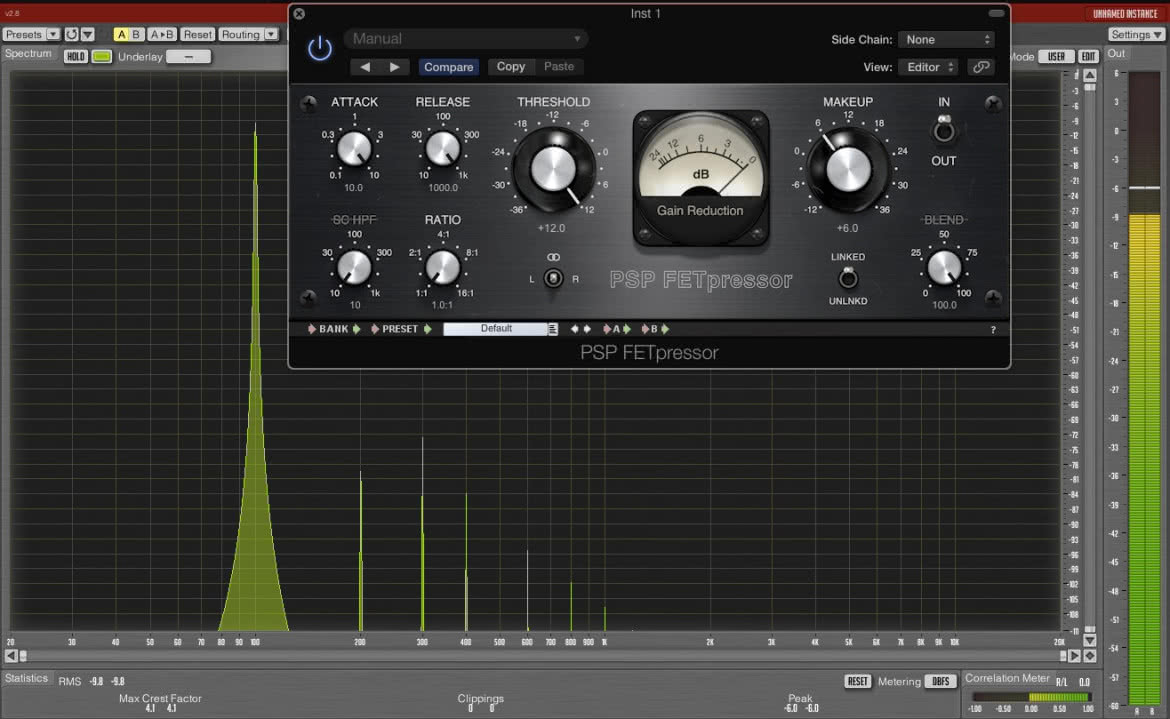Viewport: 1170px width, 719px height.
Task: Click the analyzer undo arrow icon
Action: pyautogui.click(x=72, y=34)
